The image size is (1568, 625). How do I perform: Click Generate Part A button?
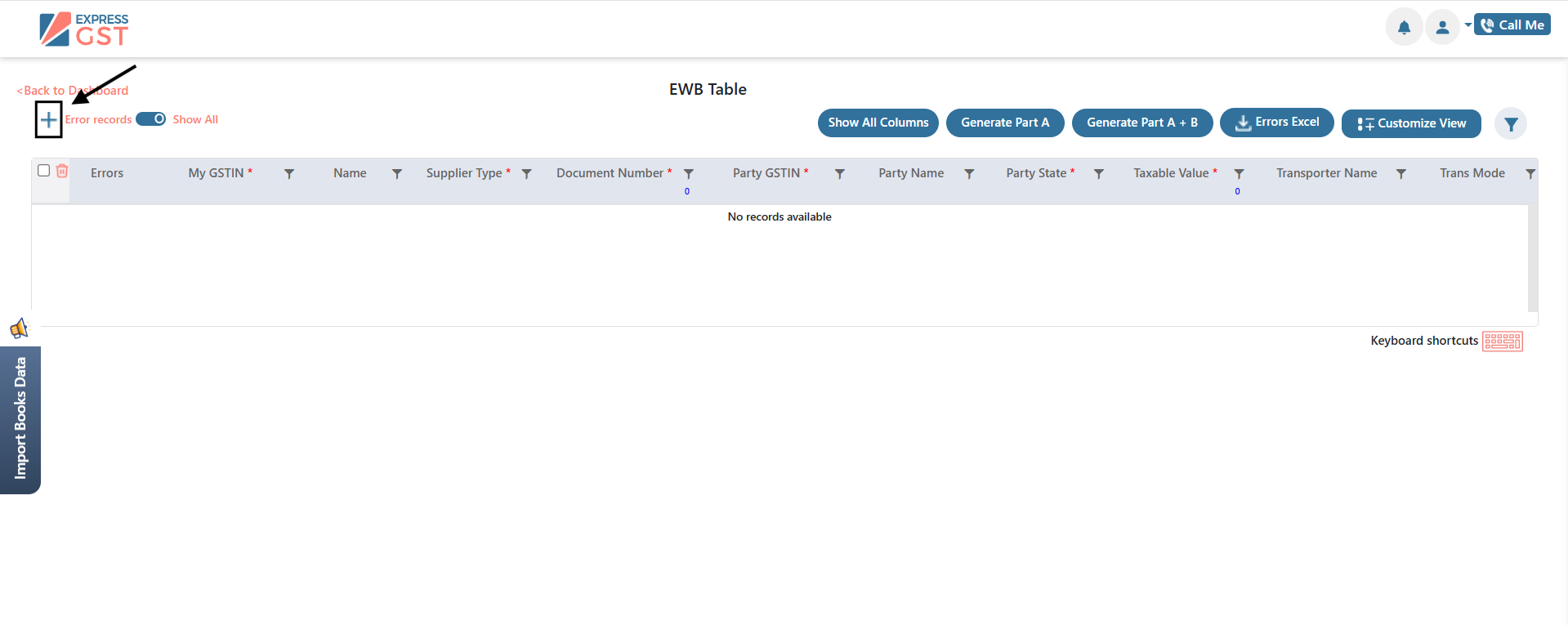(x=1005, y=123)
